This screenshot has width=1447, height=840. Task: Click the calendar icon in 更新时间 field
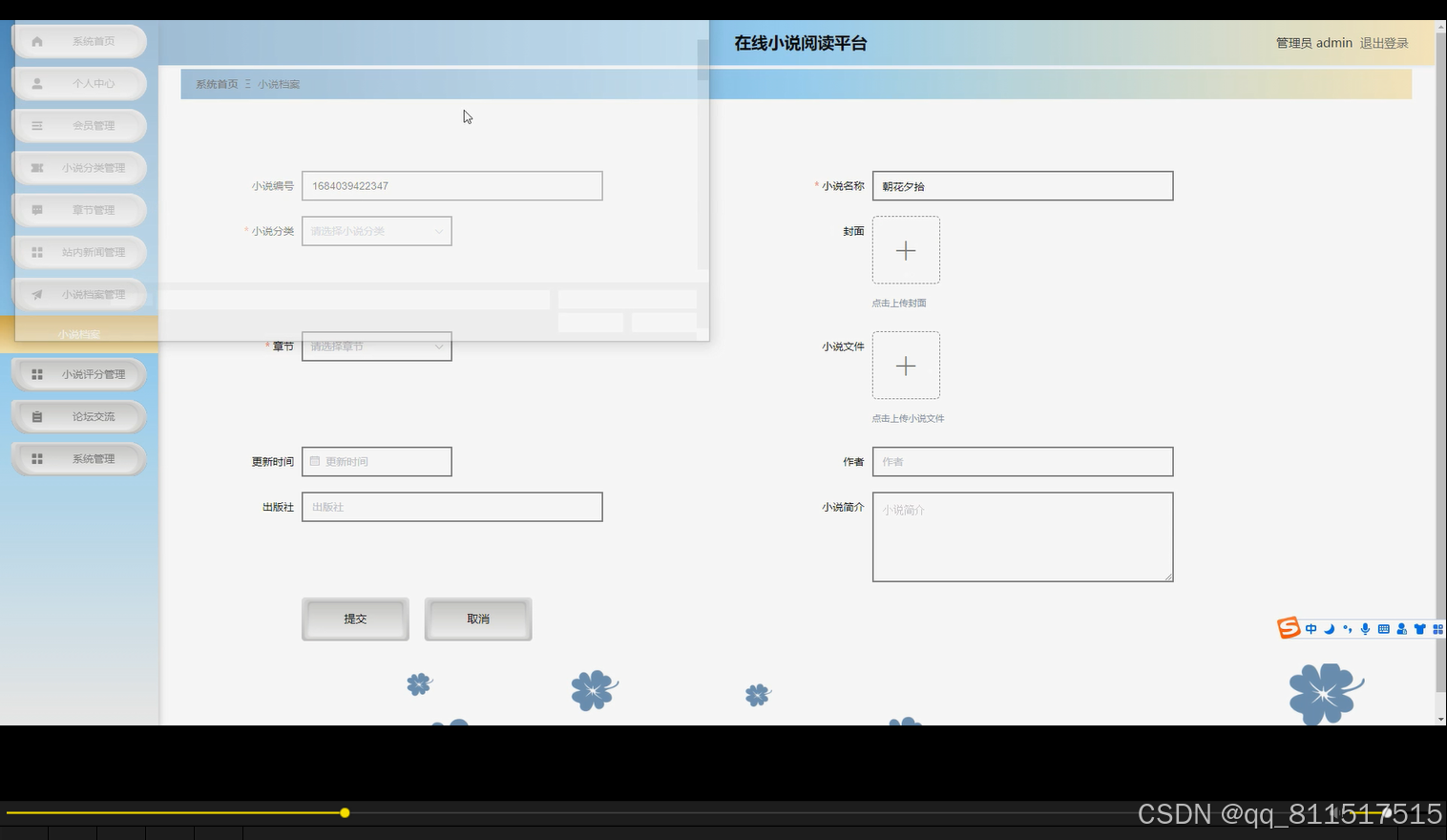315,461
